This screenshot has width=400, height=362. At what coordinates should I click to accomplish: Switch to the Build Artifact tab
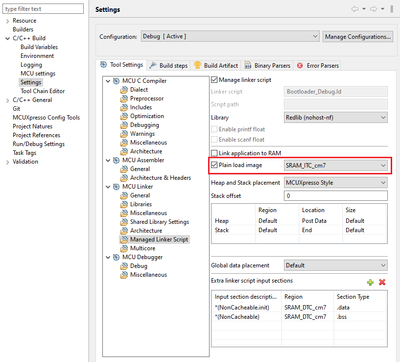coord(216,65)
